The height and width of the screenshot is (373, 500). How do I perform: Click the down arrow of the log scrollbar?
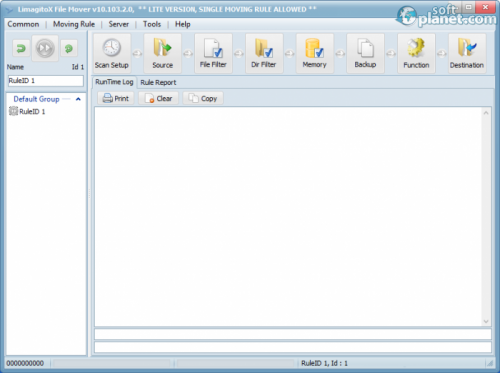[486, 321]
